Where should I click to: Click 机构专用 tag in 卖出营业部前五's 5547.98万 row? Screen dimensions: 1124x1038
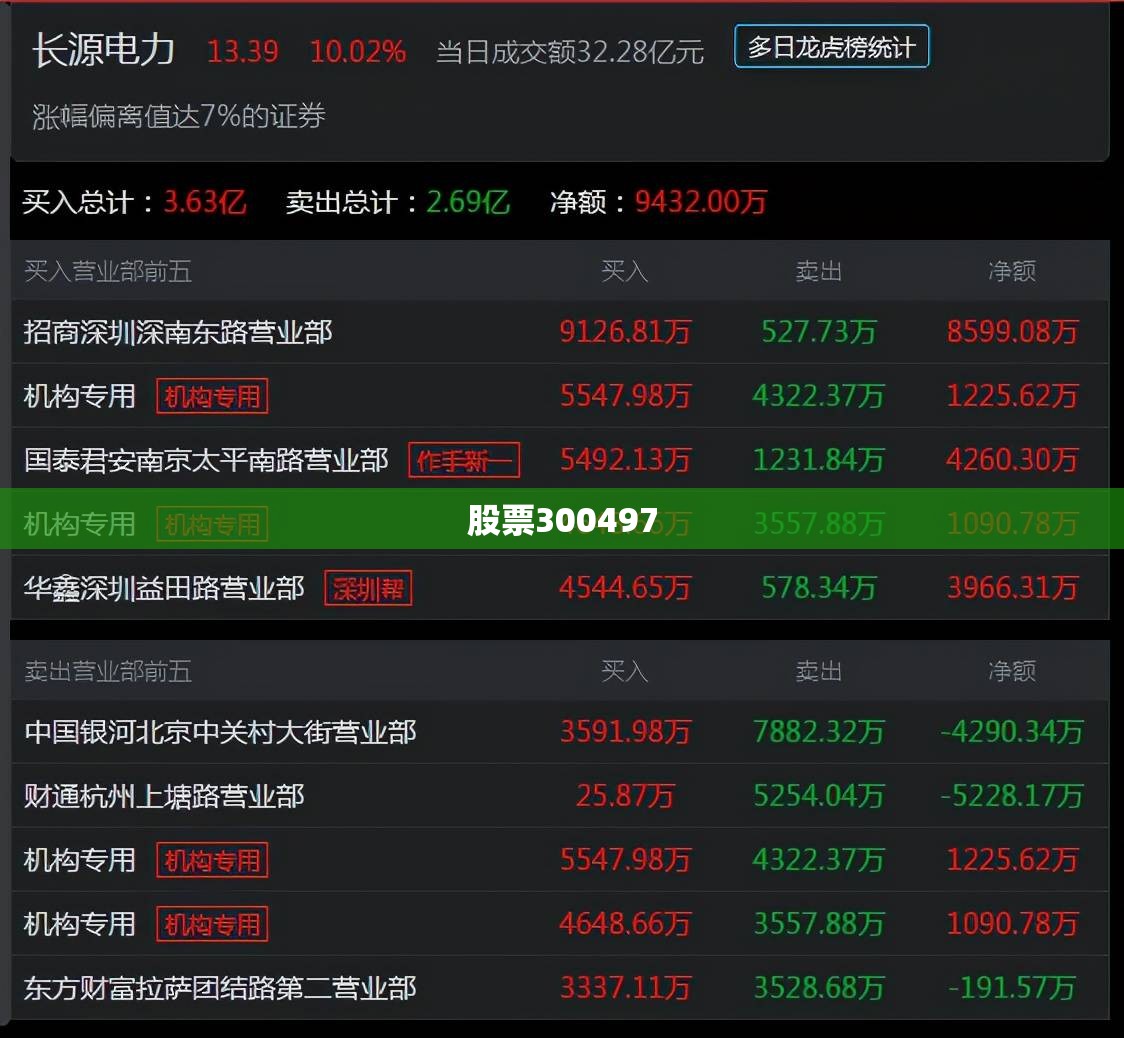coord(212,860)
